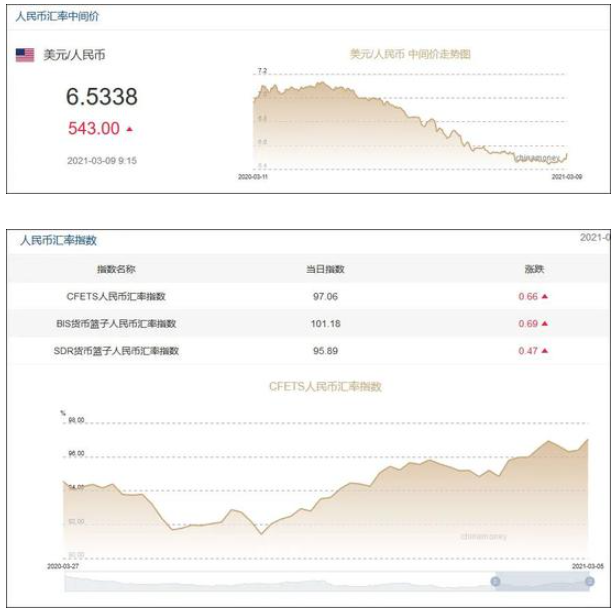Select the CFETS人民币汇率指数 row

(x=309, y=296)
